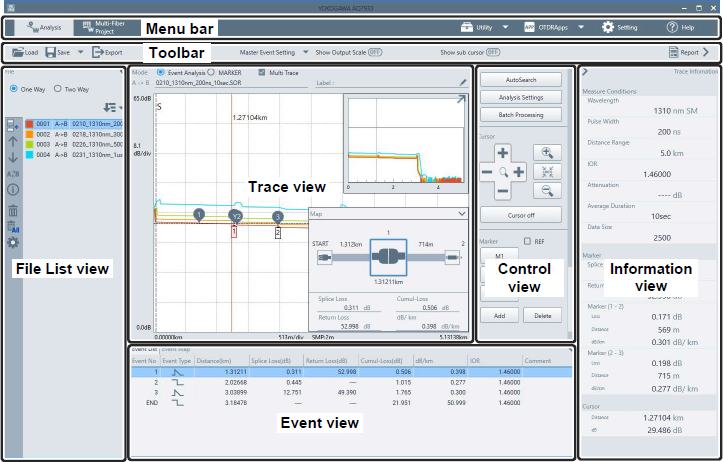Edit label with the pencil icon
Viewport: 723px width, 462px height.
(x=462, y=83)
